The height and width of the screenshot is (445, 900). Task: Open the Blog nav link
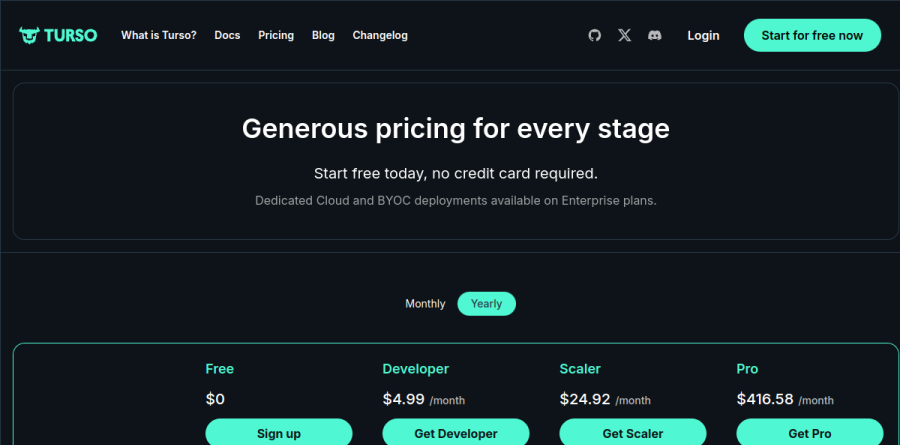[323, 35]
